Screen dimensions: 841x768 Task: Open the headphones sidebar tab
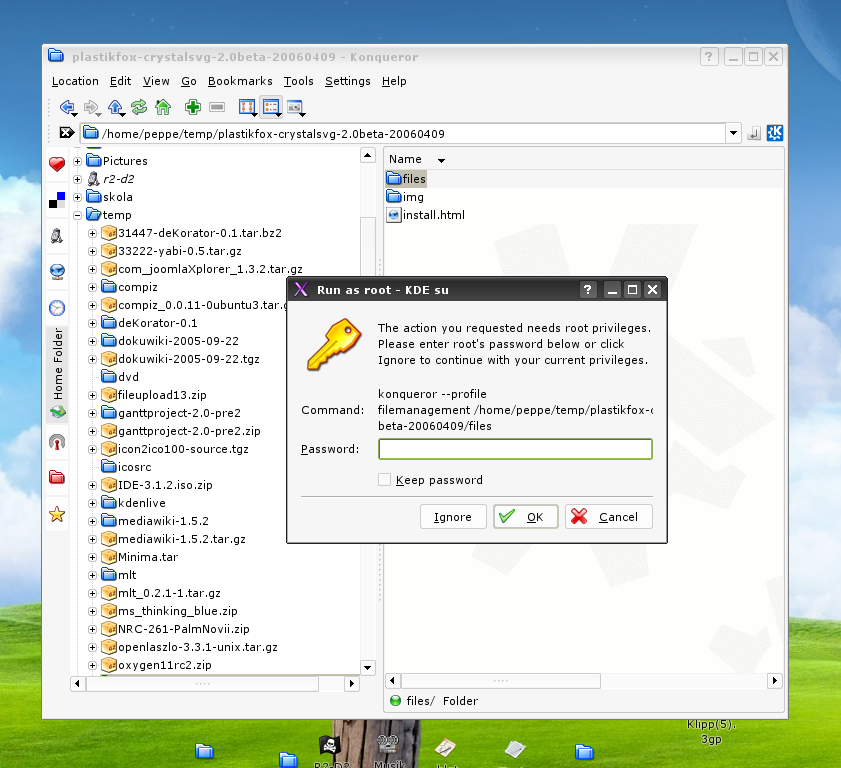click(x=57, y=442)
